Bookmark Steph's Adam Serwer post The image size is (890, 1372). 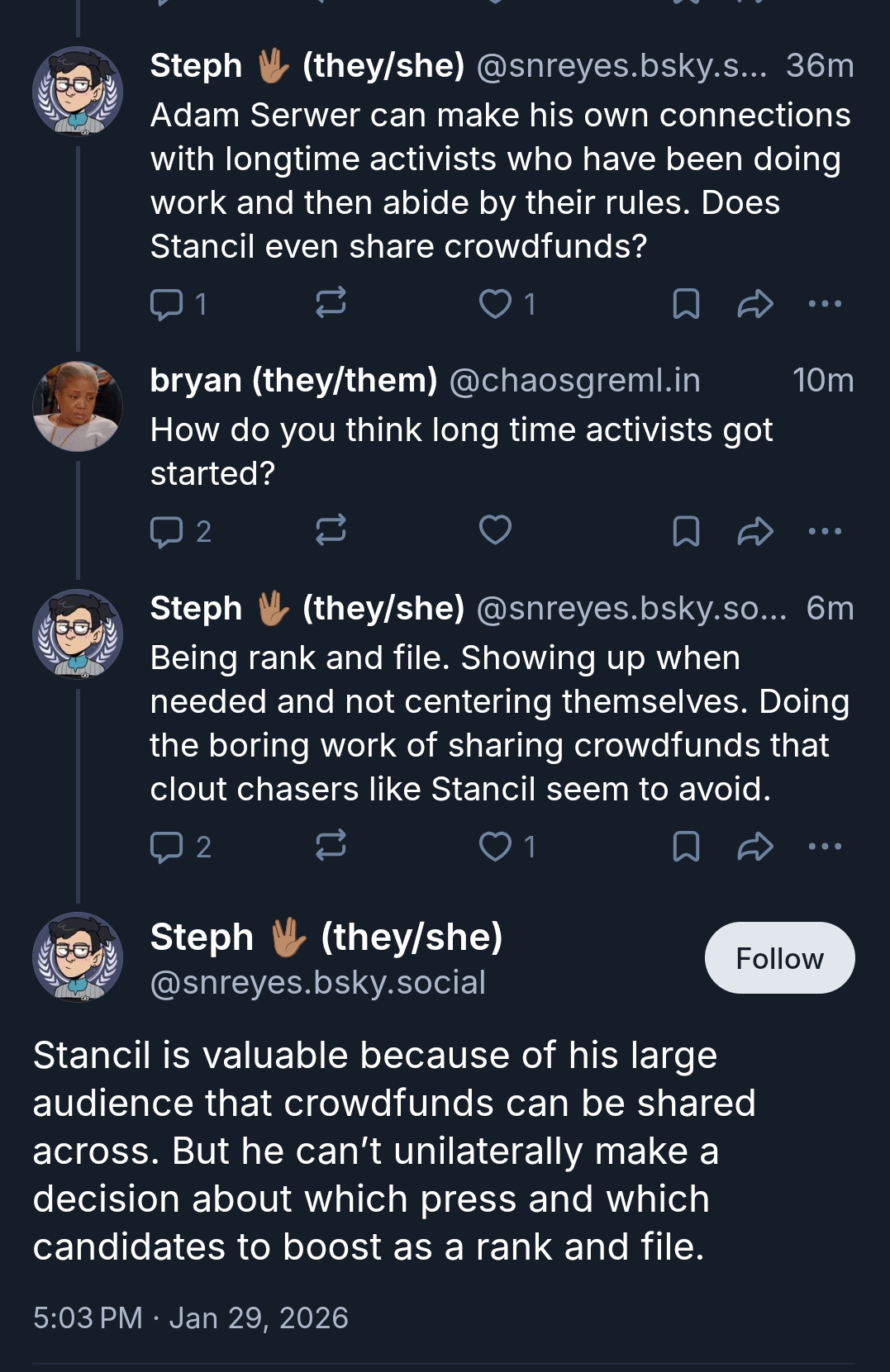[x=686, y=304]
